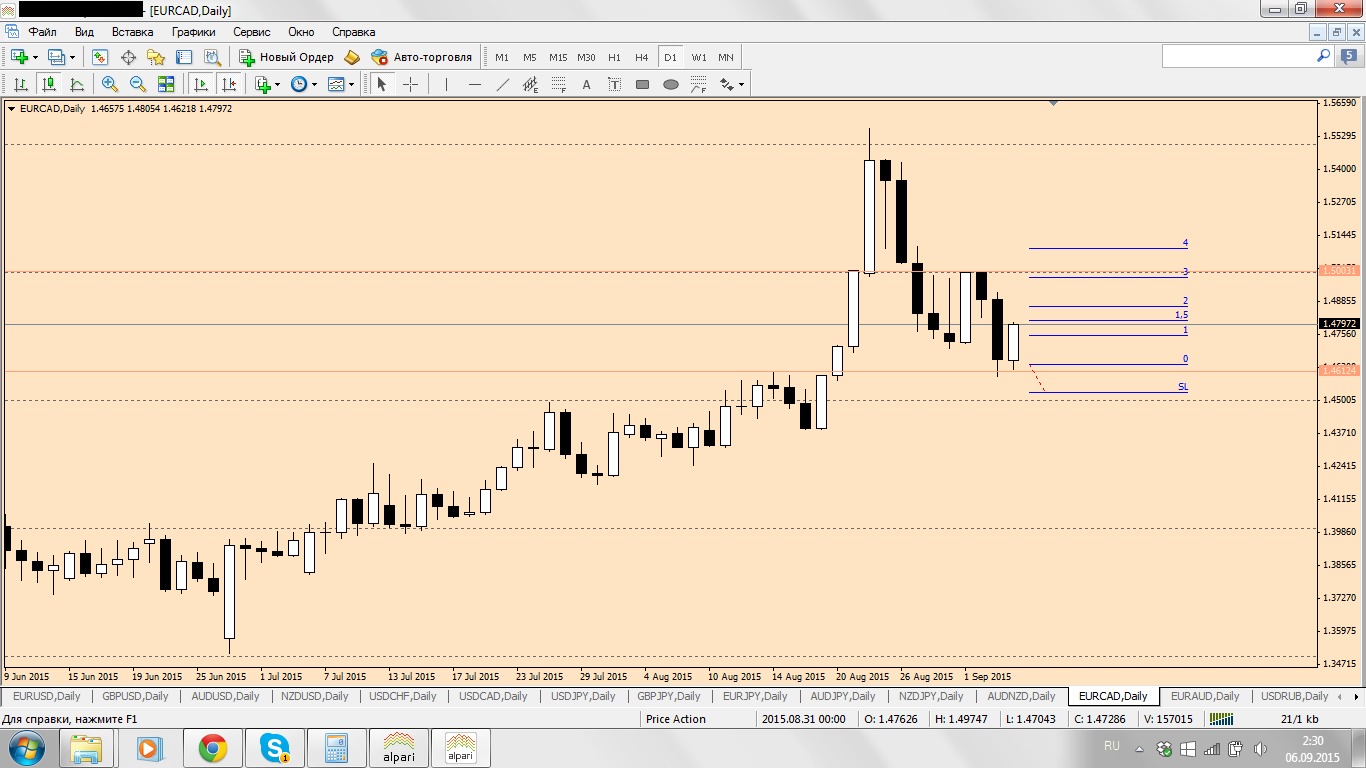
Task: Select the rectangle shape tool
Action: click(642, 85)
